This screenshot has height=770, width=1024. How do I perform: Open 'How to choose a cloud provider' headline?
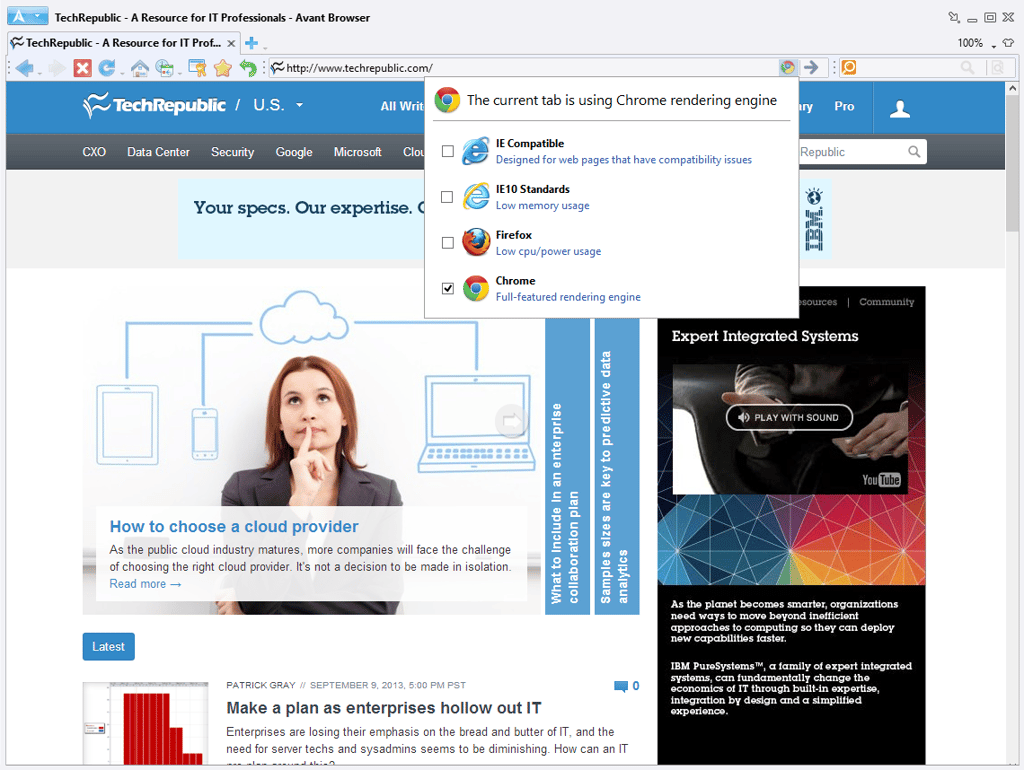tap(234, 526)
